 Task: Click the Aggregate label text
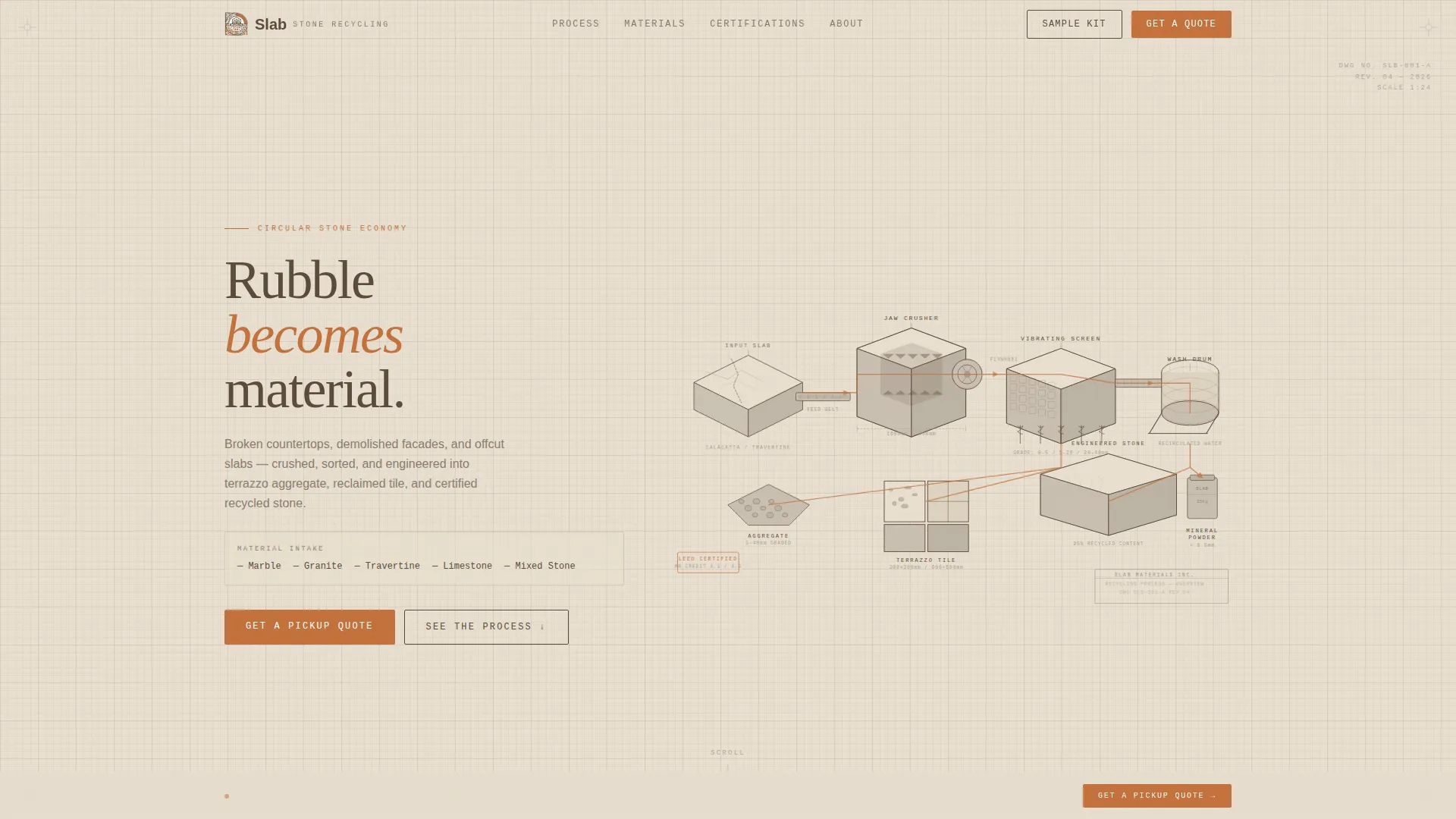pos(768,536)
